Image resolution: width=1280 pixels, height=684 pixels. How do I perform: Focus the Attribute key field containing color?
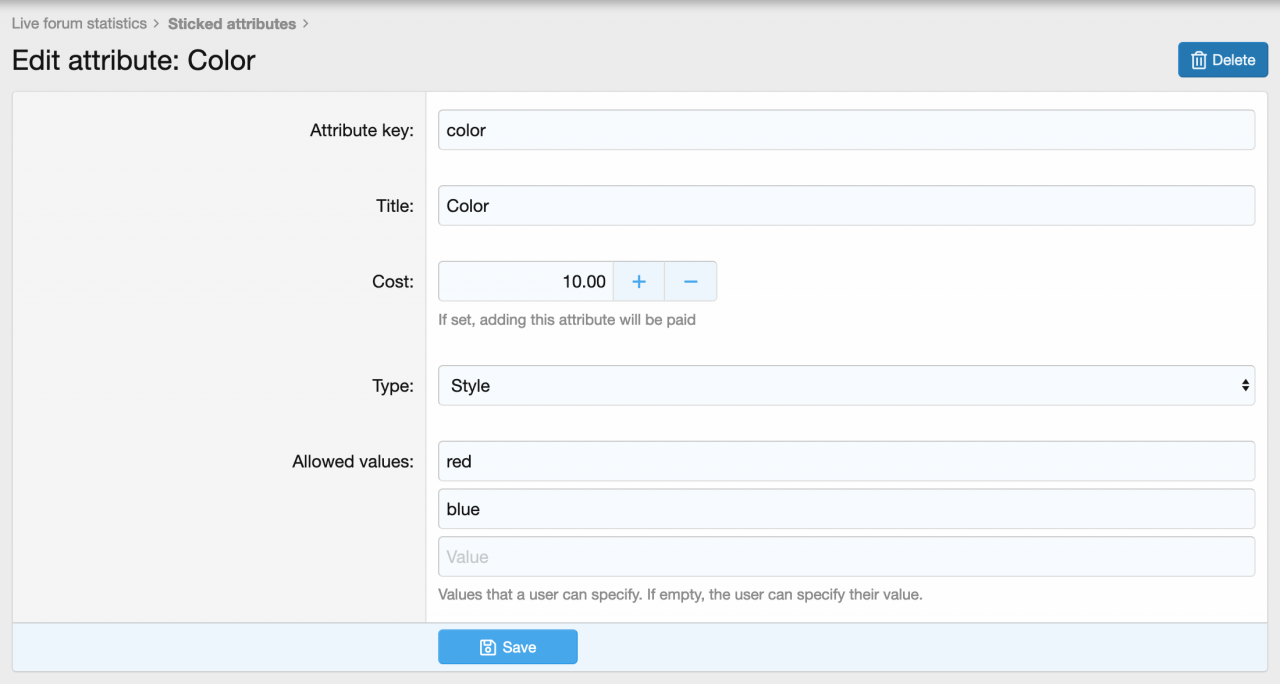click(x=846, y=130)
